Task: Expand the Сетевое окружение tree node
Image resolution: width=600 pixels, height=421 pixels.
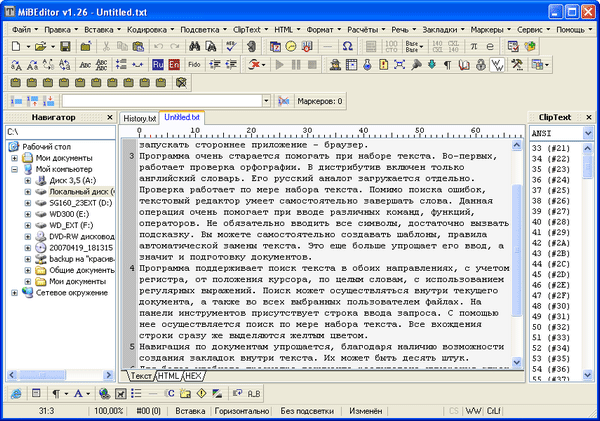Action: [15, 293]
